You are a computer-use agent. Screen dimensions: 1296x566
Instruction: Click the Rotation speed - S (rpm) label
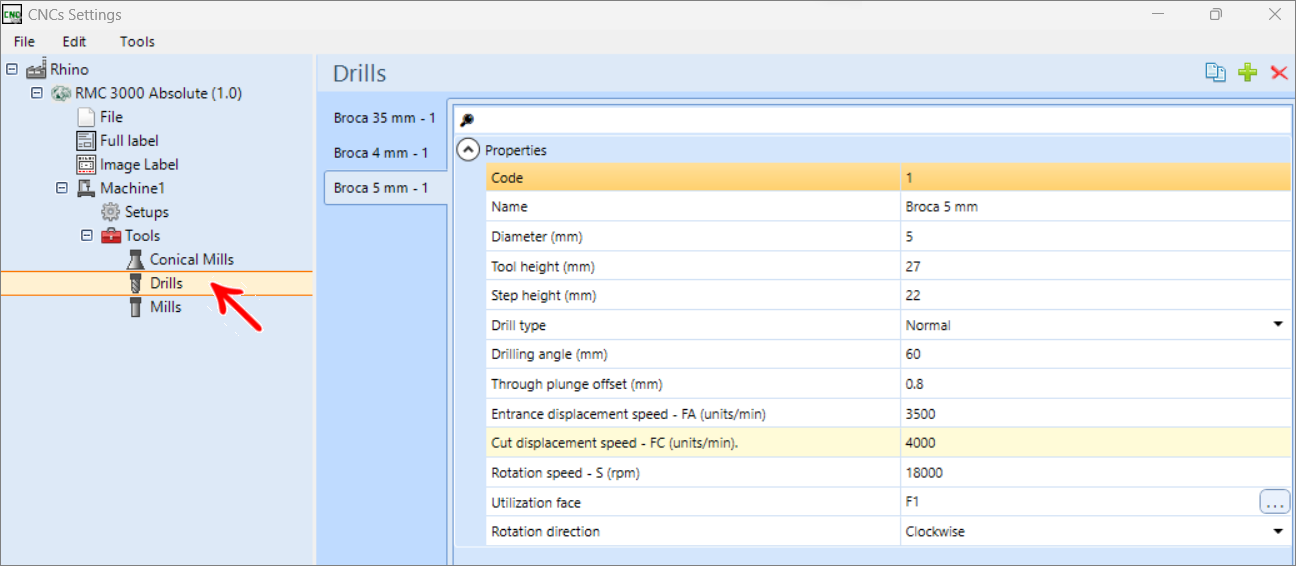point(566,473)
